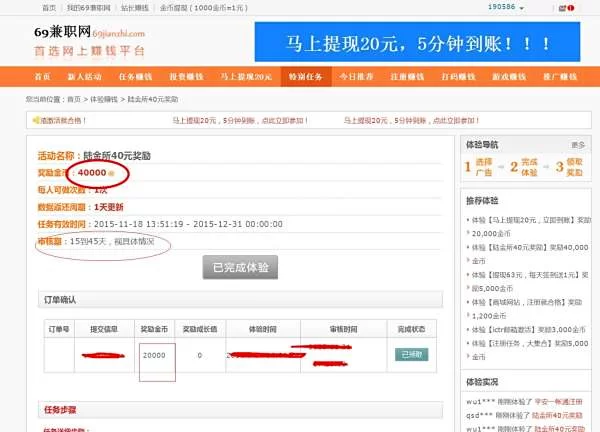Click the gold coin icon beside 40000
Screen dimensions: 600x432
(112, 172)
